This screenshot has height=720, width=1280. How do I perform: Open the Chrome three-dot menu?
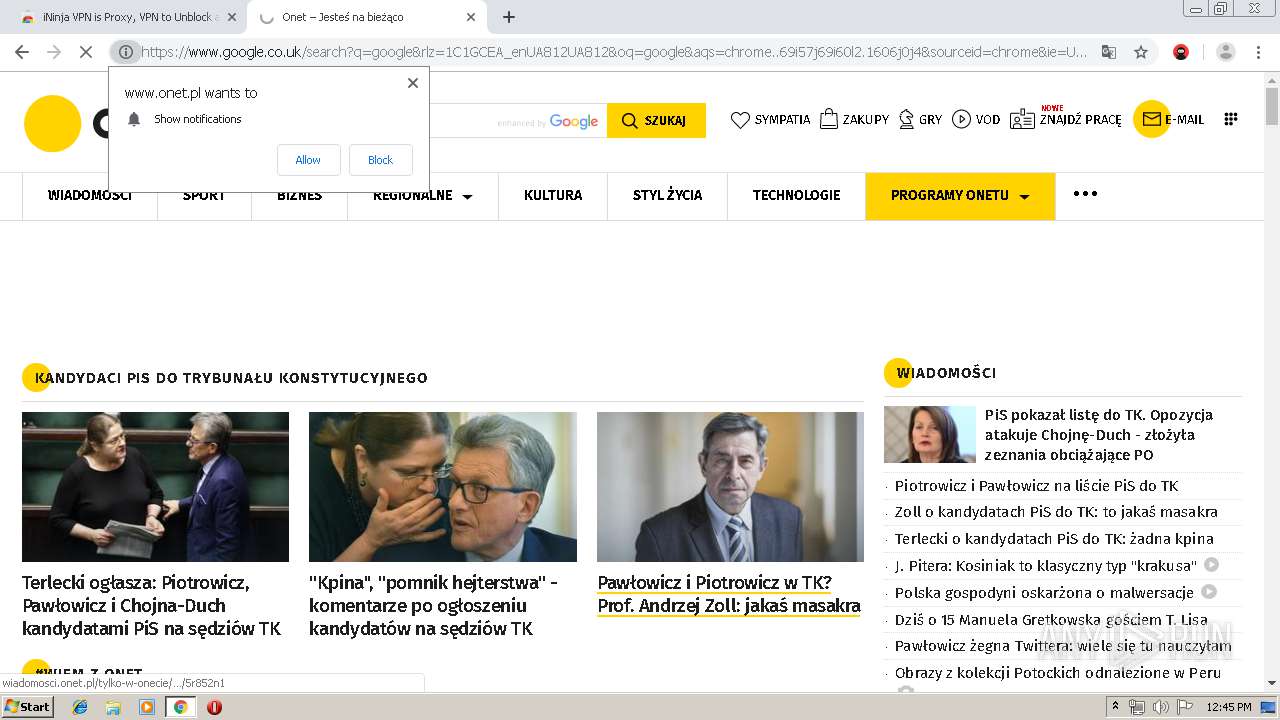click(1260, 52)
